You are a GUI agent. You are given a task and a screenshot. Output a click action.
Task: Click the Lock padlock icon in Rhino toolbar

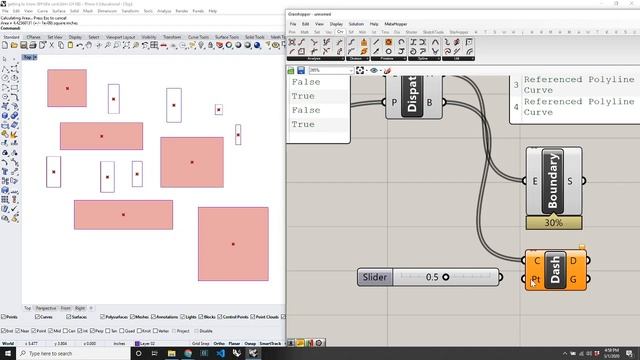(x=211, y=45)
